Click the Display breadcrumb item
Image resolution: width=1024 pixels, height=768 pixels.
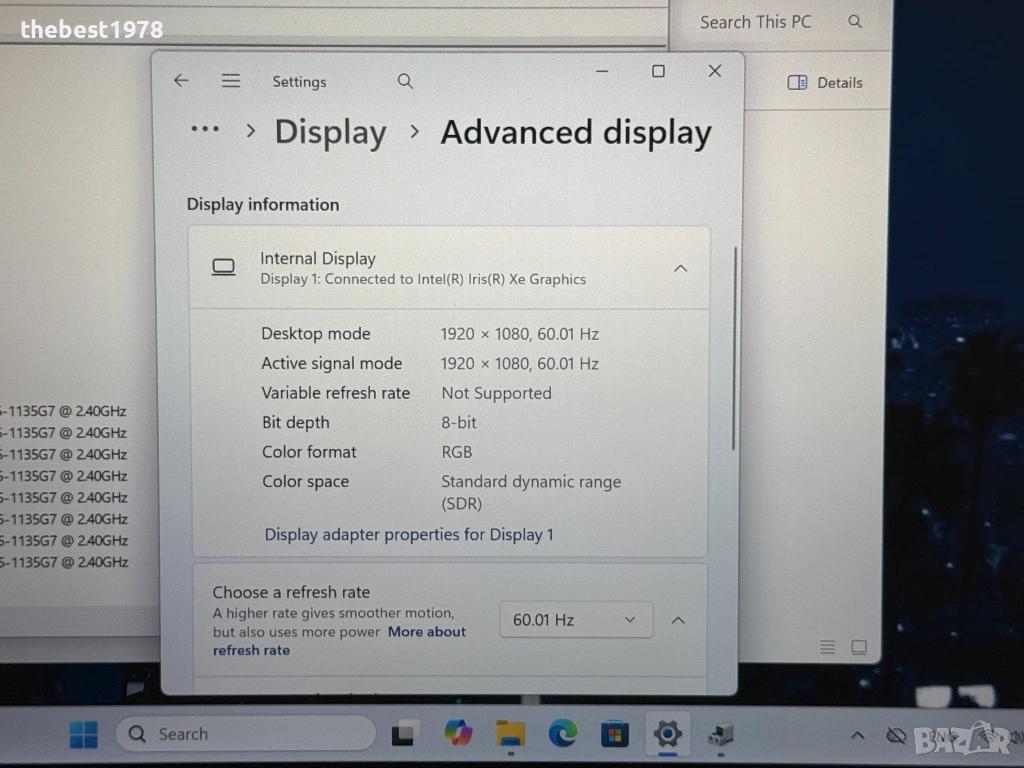point(330,132)
